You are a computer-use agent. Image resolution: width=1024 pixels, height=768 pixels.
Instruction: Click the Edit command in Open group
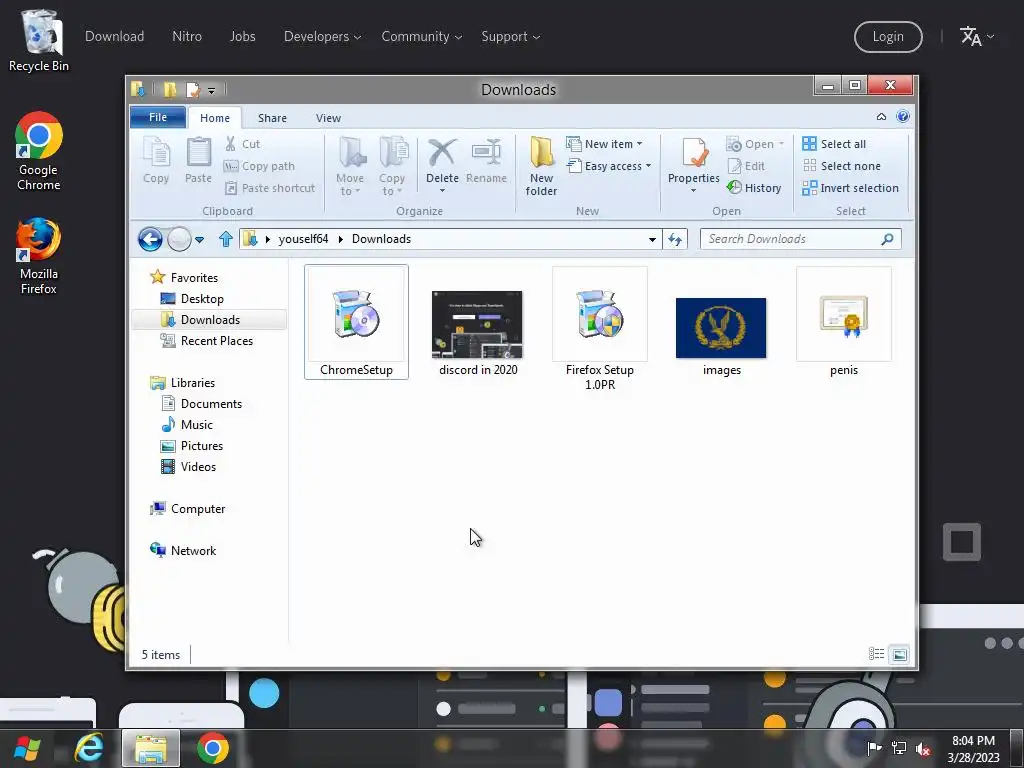click(x=746, y=166)
